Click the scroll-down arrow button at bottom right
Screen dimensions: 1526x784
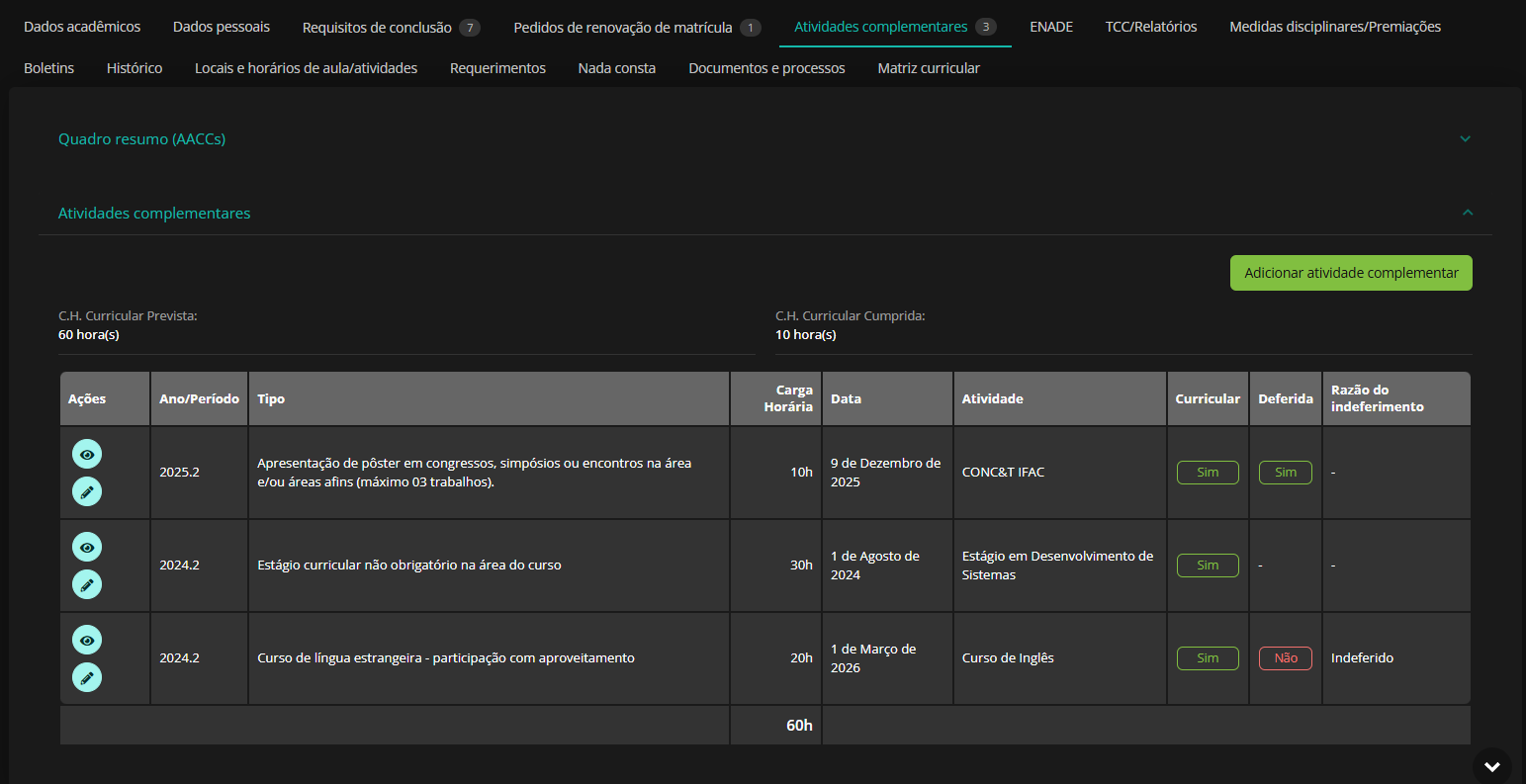tap(1491, 766)
